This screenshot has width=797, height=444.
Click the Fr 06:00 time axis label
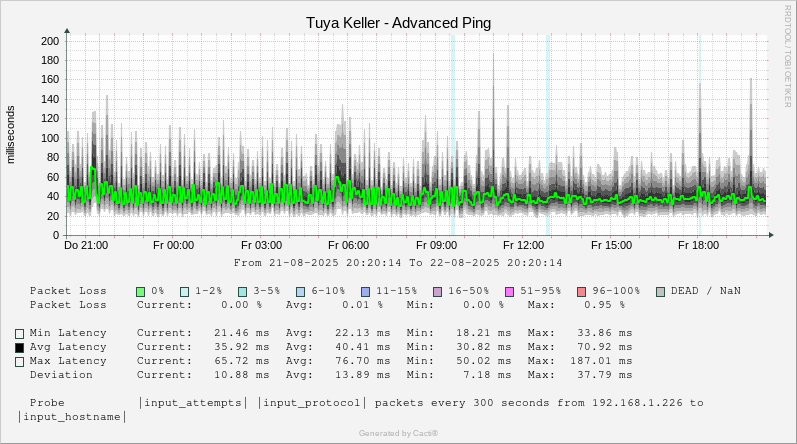[349, 245]
